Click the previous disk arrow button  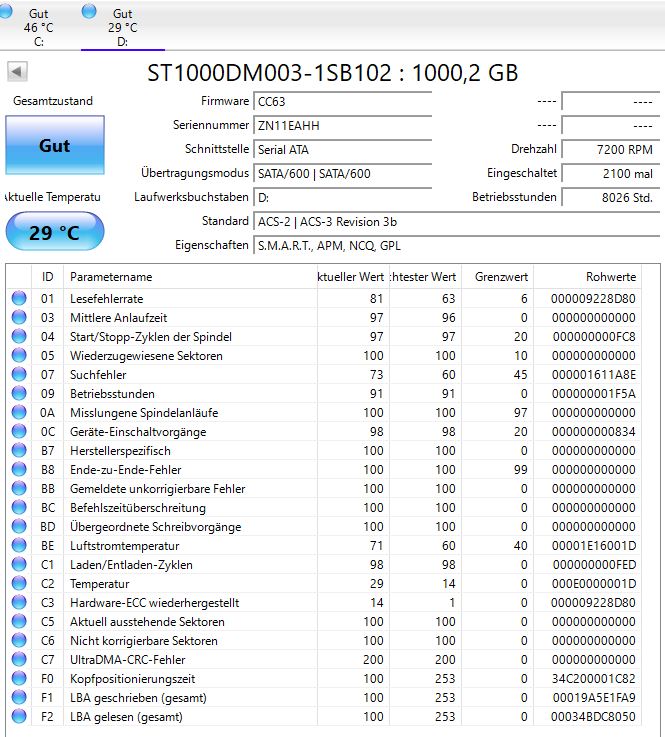[17, 71]
